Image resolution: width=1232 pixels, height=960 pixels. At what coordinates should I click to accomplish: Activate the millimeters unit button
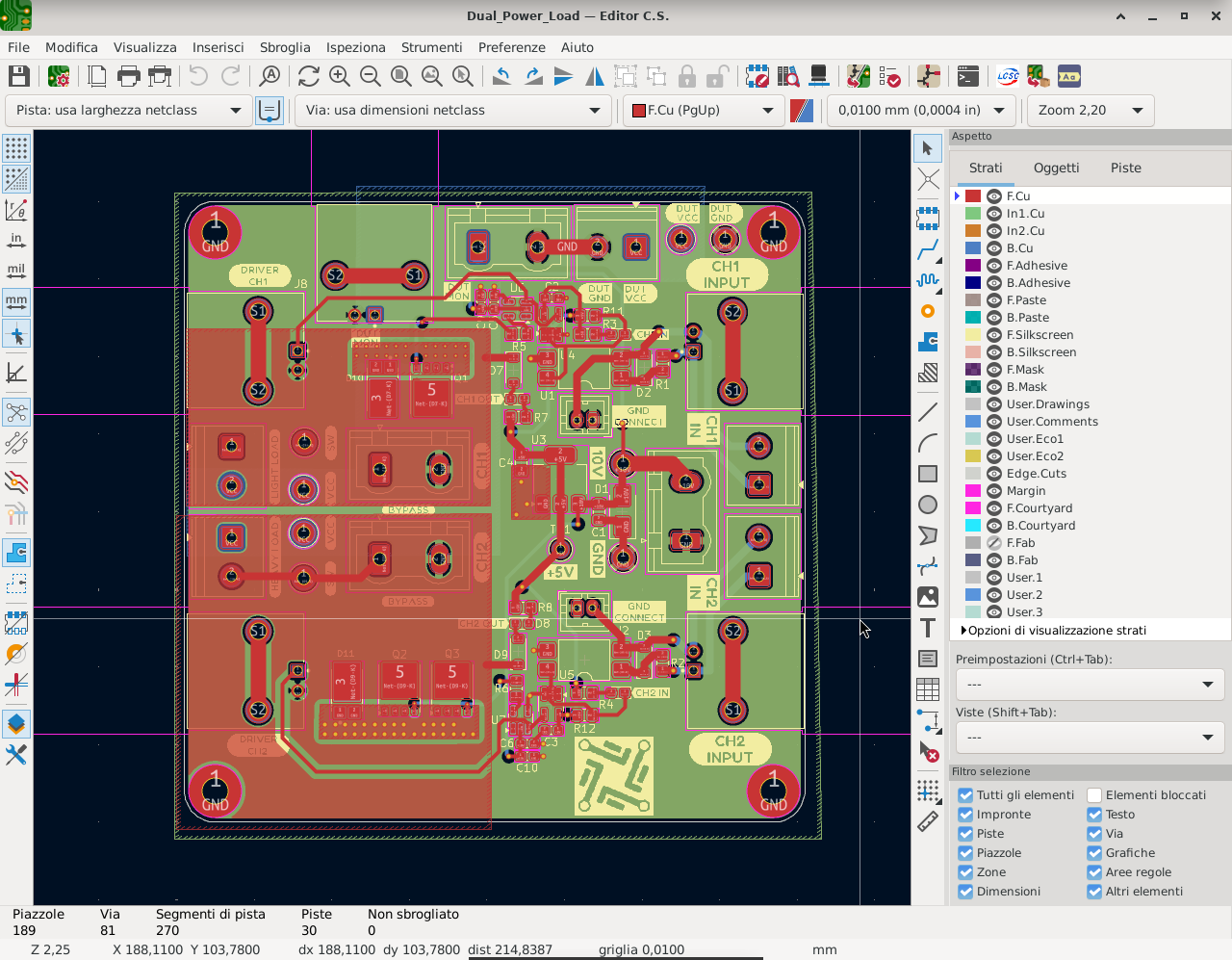[16, 301]
